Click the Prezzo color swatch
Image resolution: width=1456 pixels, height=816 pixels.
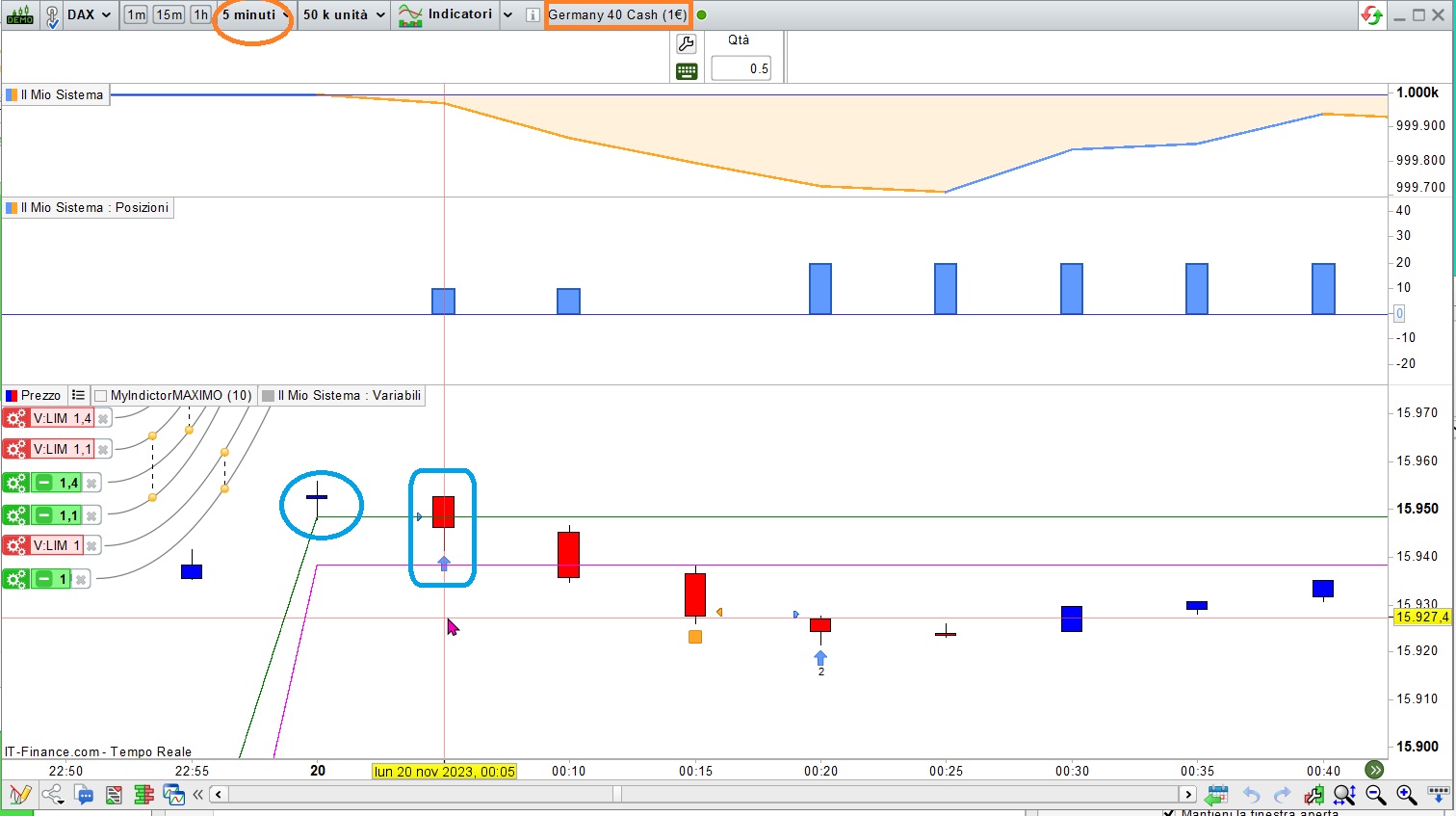click(12, 396)
